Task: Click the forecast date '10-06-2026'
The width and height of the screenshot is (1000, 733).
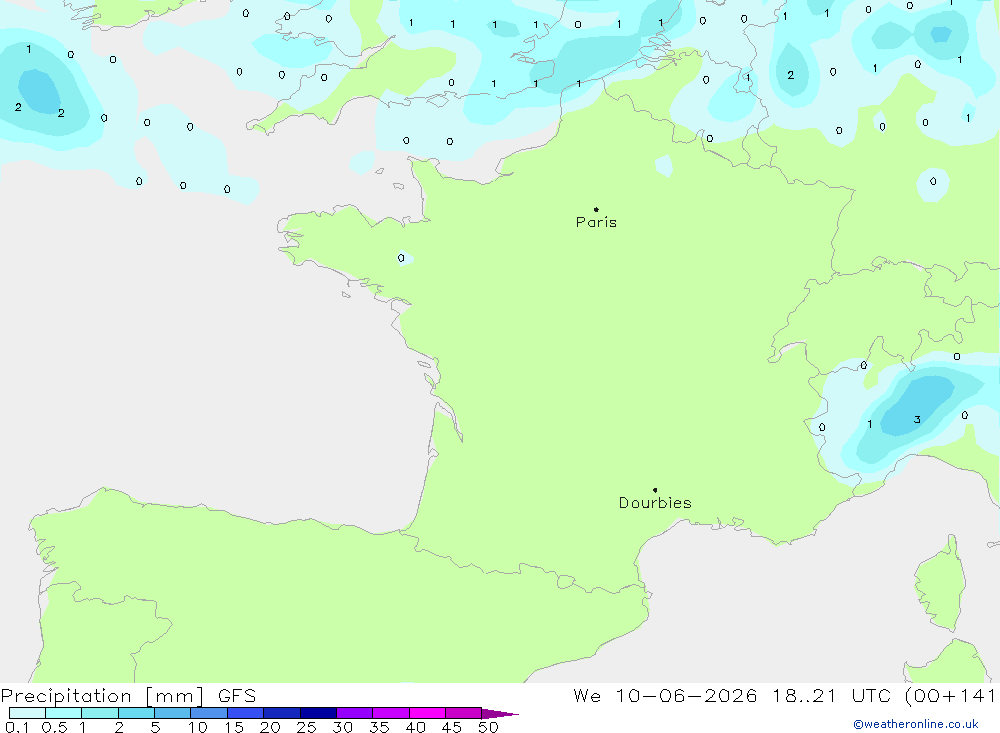Action: [x=686, y=696]
